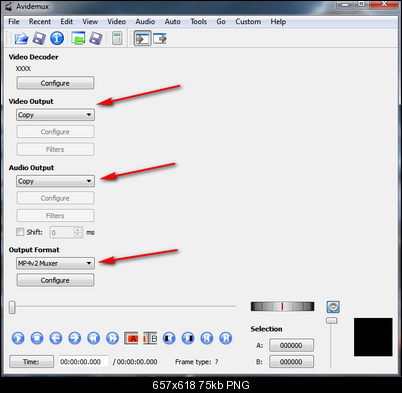Click the speaker audio toggle icon
Viewport: 402px width, 393px height.
pyautogui.click(x=333, y=307)
